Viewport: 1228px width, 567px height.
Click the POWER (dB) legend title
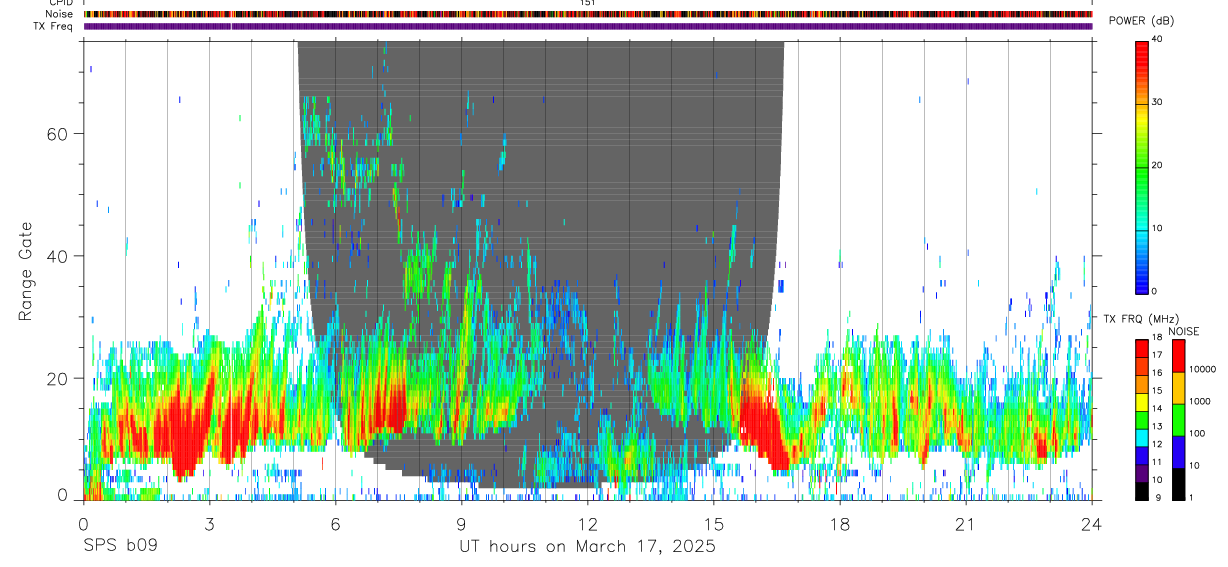1141,20
